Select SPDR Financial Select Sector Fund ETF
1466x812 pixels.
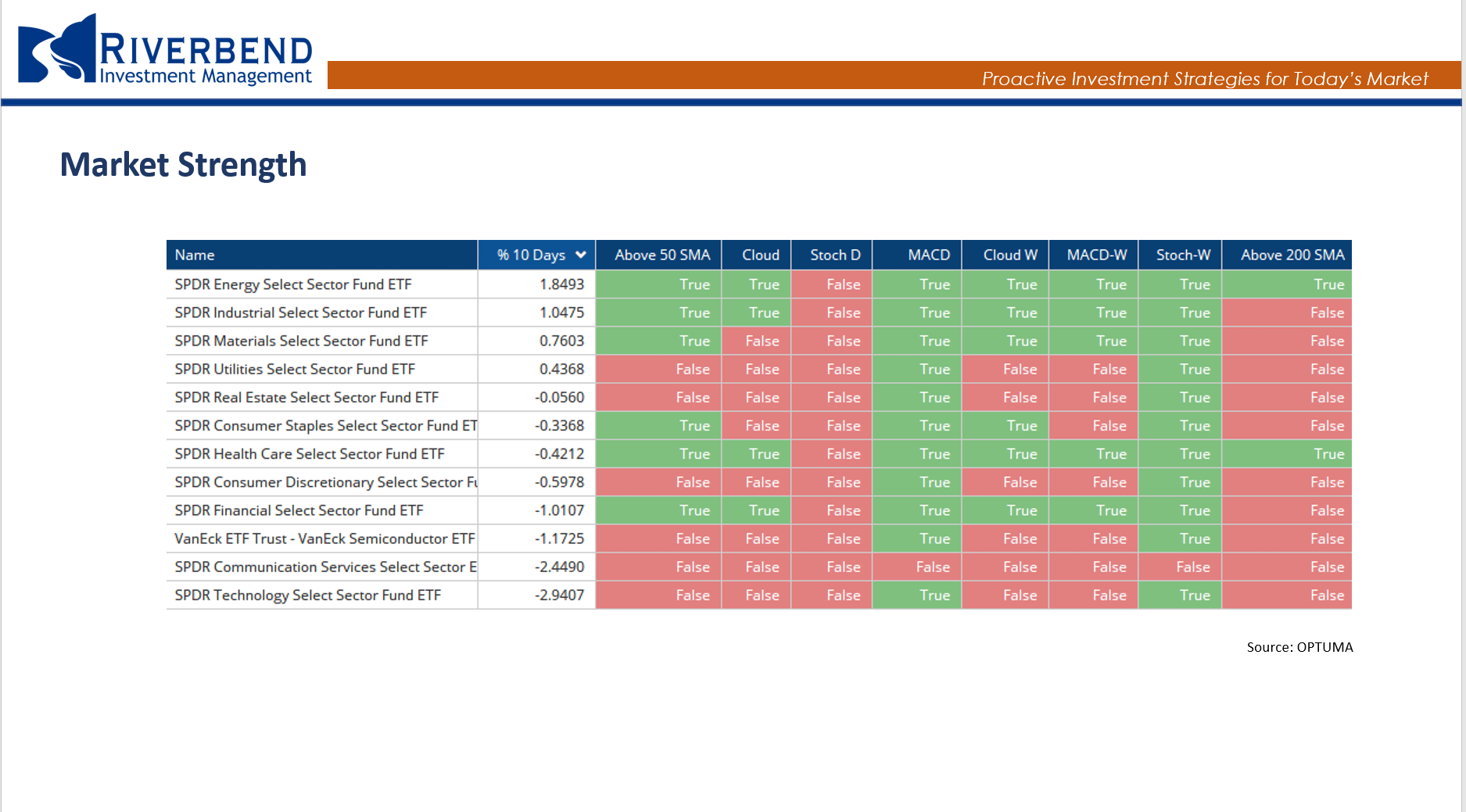pos(299,510)
